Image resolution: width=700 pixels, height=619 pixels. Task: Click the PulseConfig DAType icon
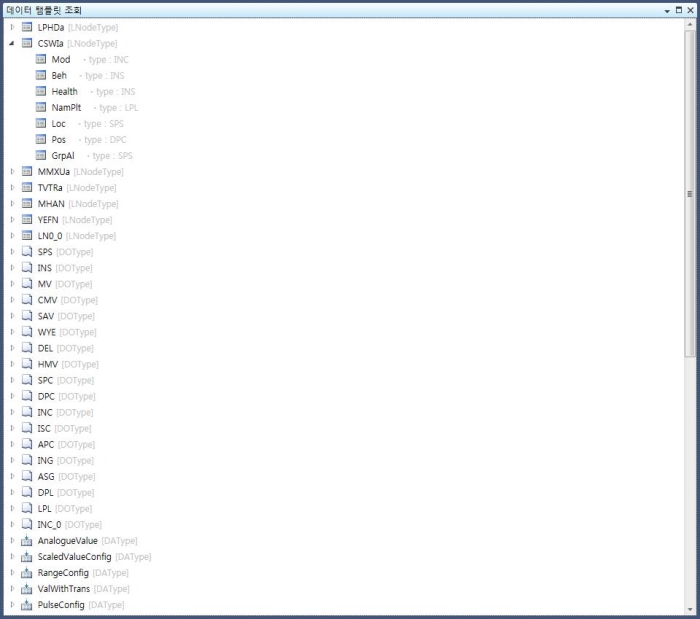(x=27, y=605)
